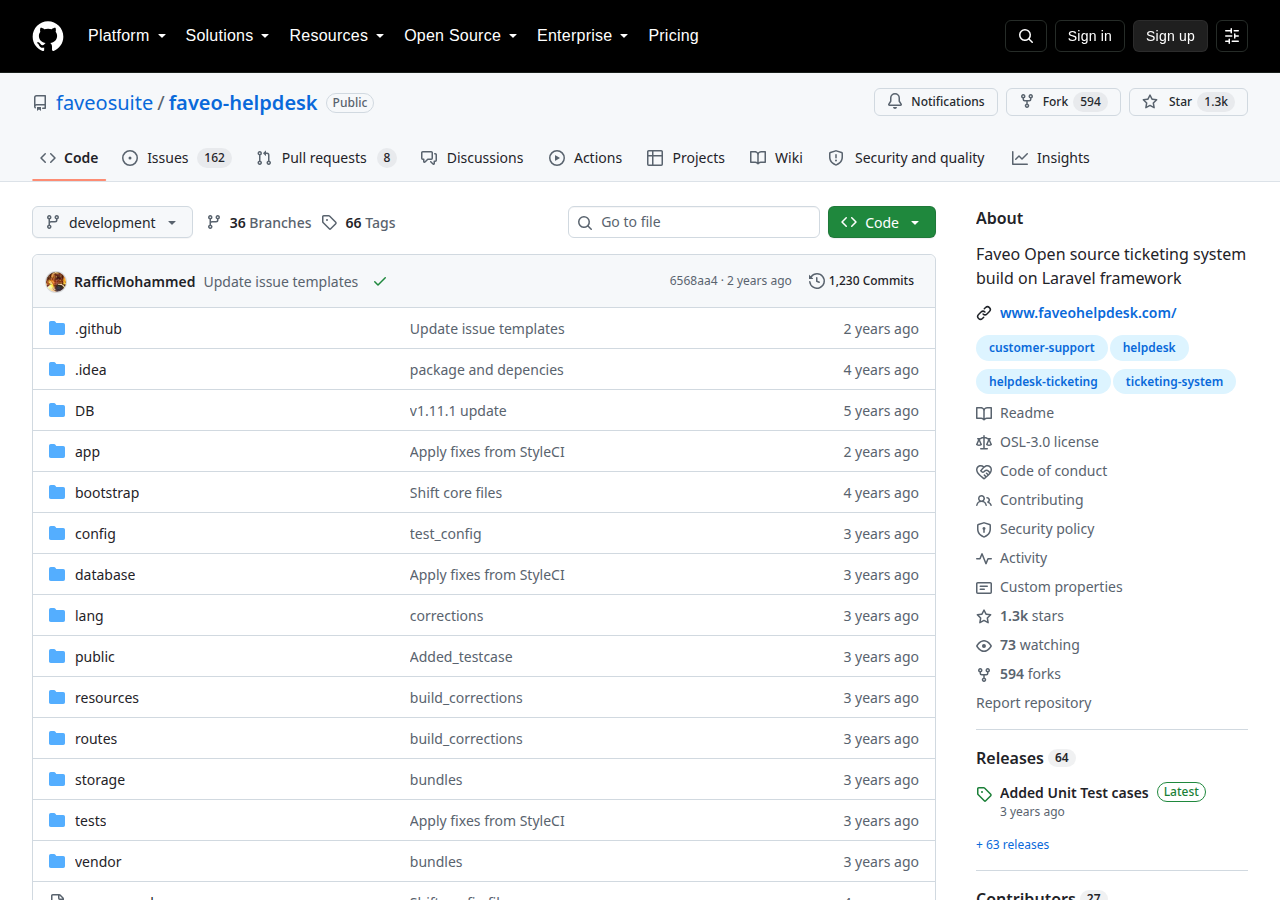Click OSL-3.0 license scale icon

point(984,442)
